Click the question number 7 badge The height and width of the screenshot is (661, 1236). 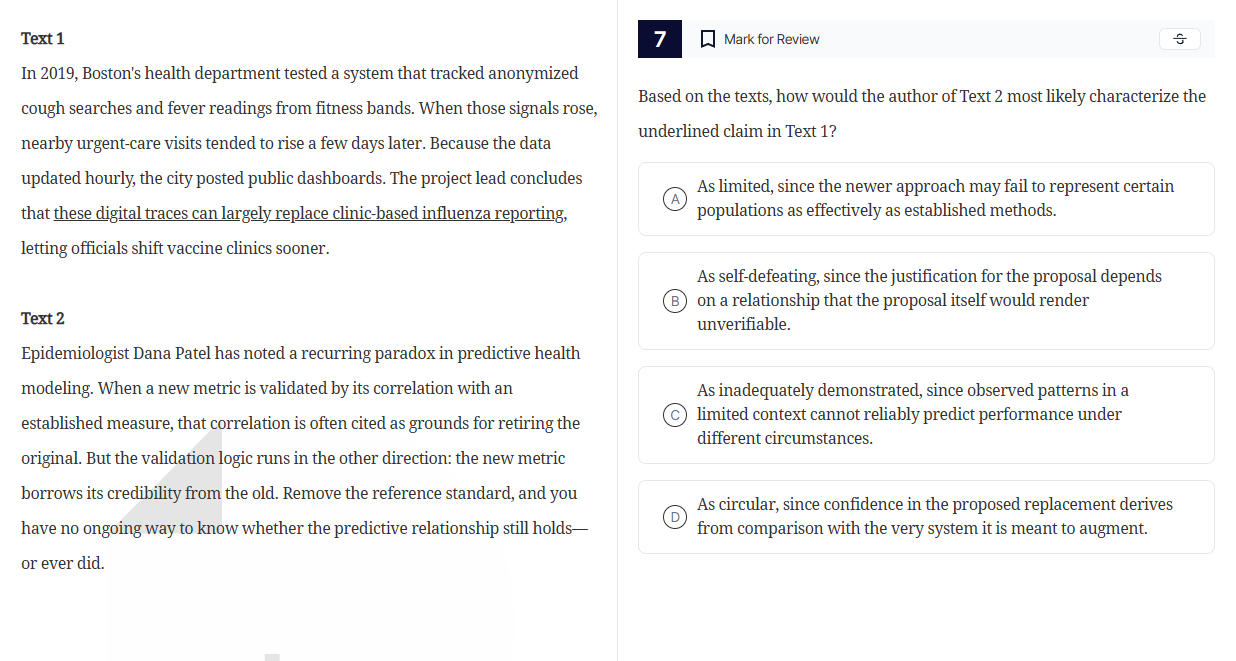click(x=660, y=39)
